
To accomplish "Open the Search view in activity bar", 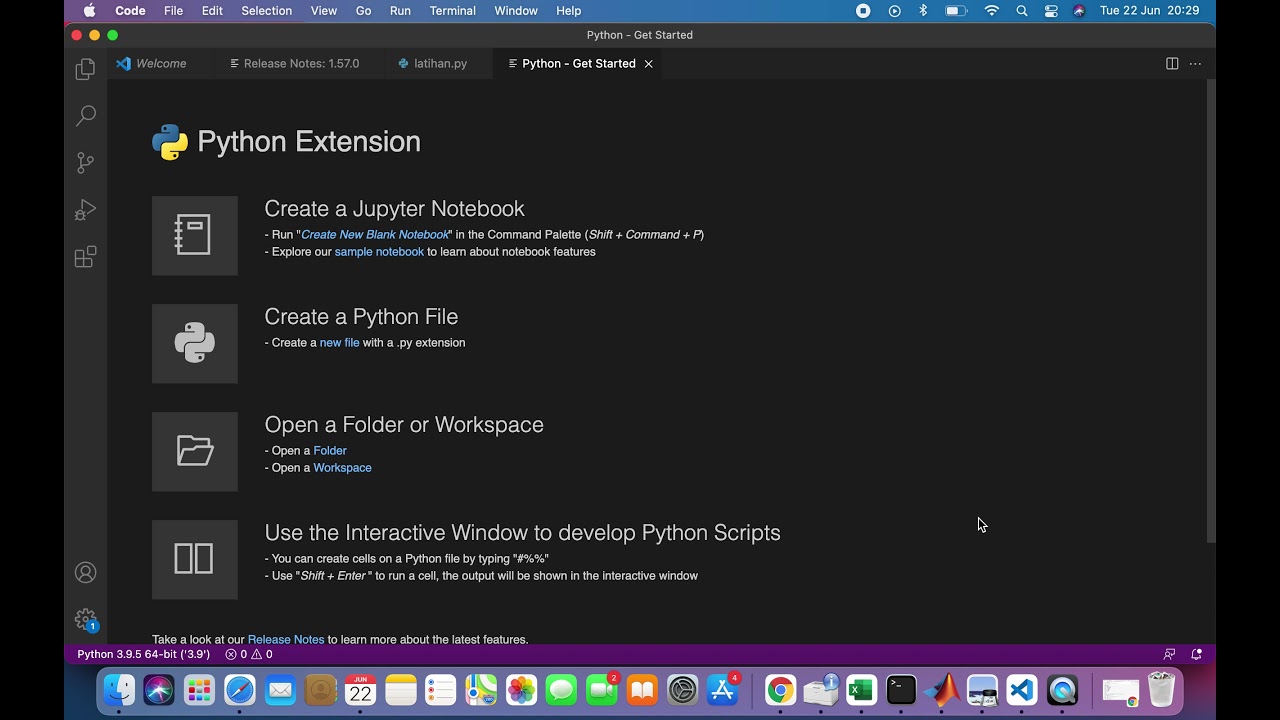I will coord(86,116).
